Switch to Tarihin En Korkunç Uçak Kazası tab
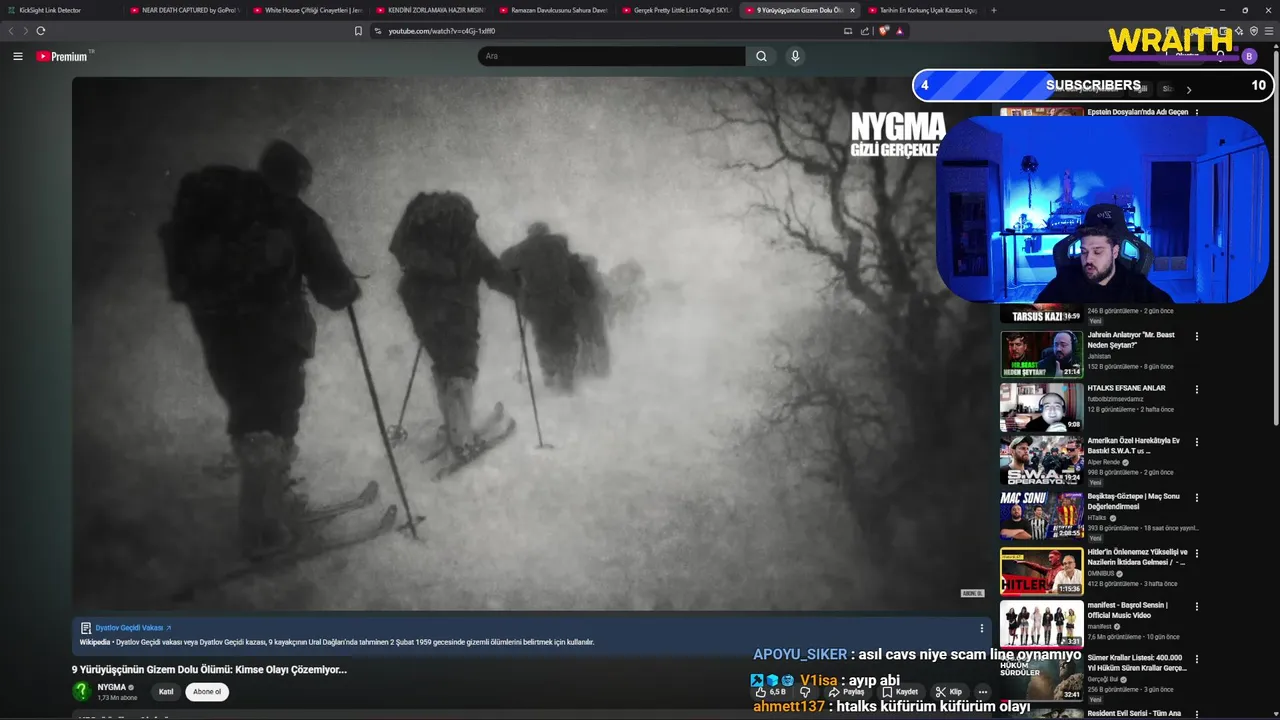Screen dimensions: 1280x720 tap(923, 10)
